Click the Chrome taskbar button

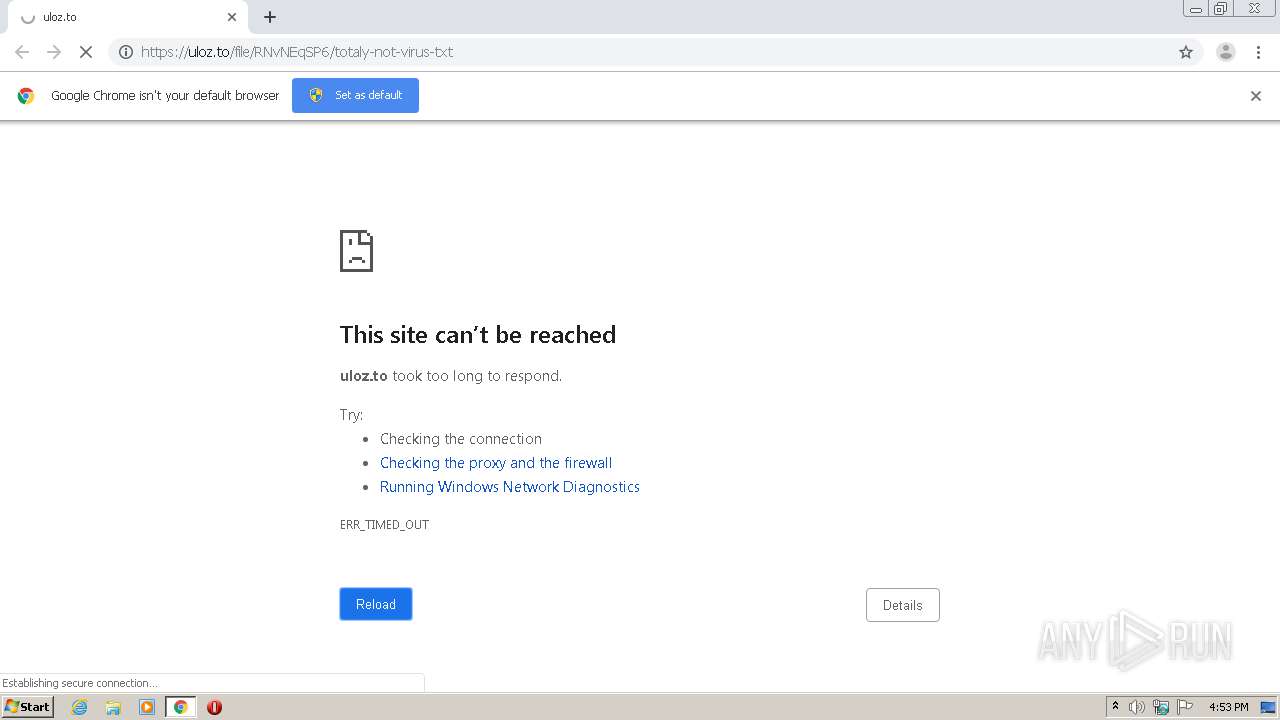click(x=181, y=707)
